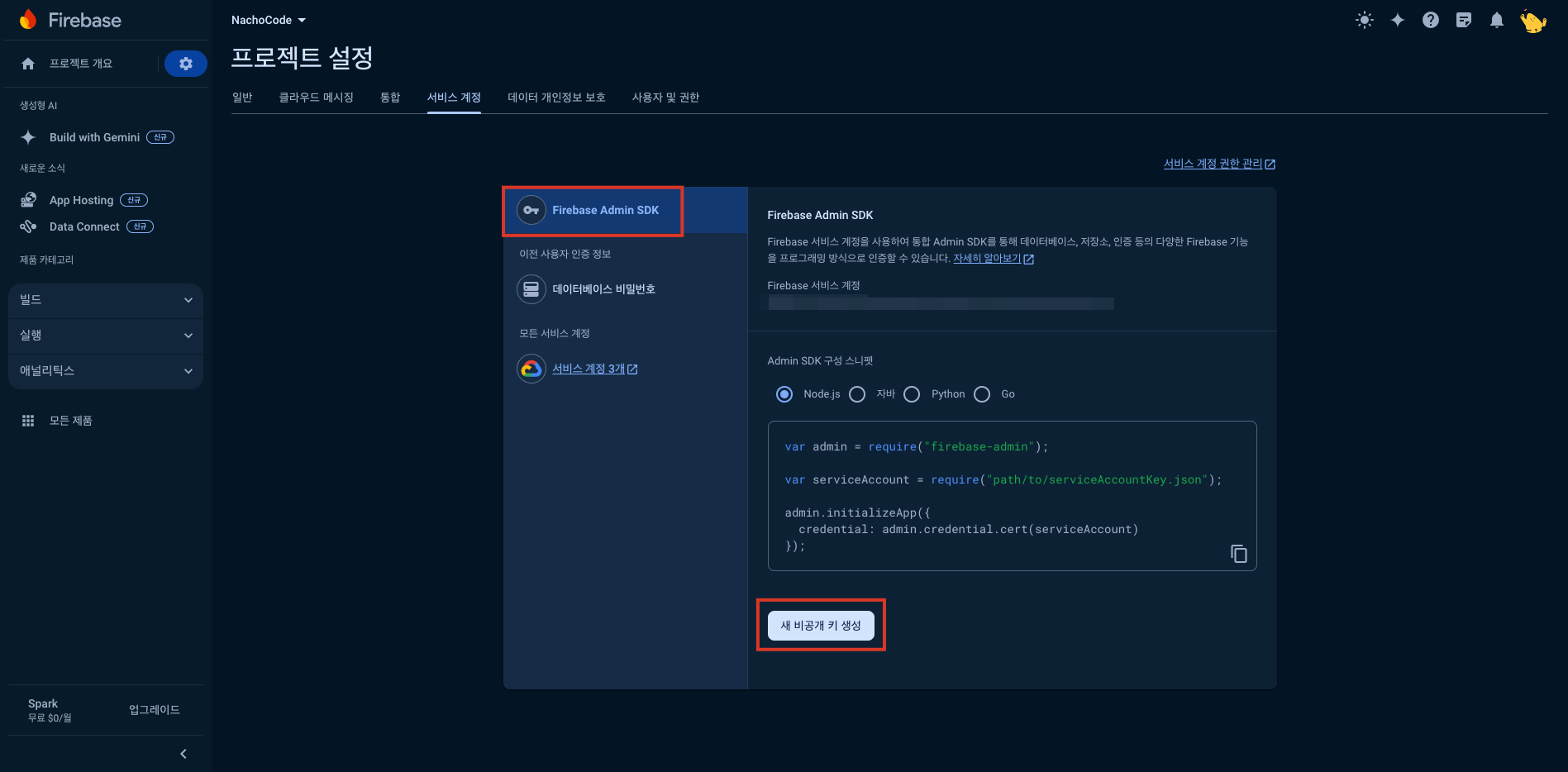This screenshot has height=772, width=1568.
Task: Click the 프로젝트 설정 page title
Action: click(x=303, y=57)
